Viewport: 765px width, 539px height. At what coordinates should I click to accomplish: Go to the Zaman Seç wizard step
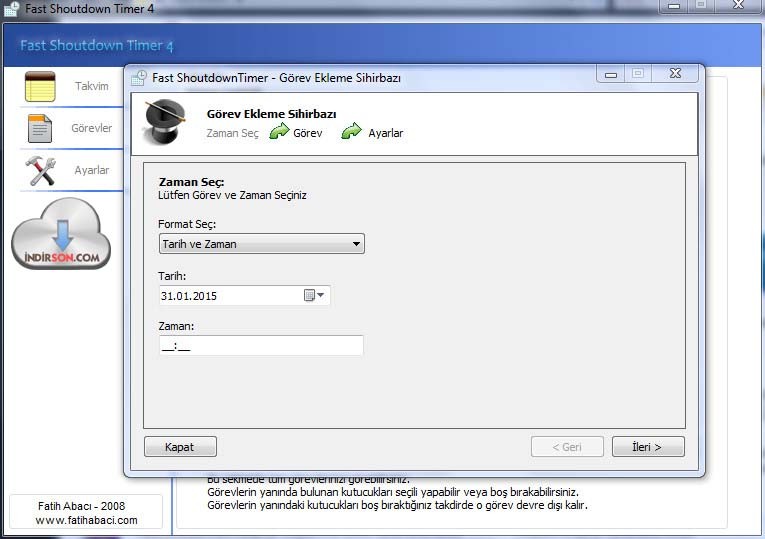coord(232,133)
